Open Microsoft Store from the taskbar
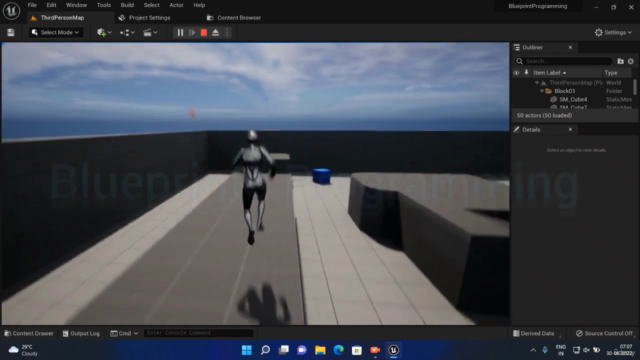Image resolution: width=640 pixels, height=360 pixels. click(x=357, y=350)
